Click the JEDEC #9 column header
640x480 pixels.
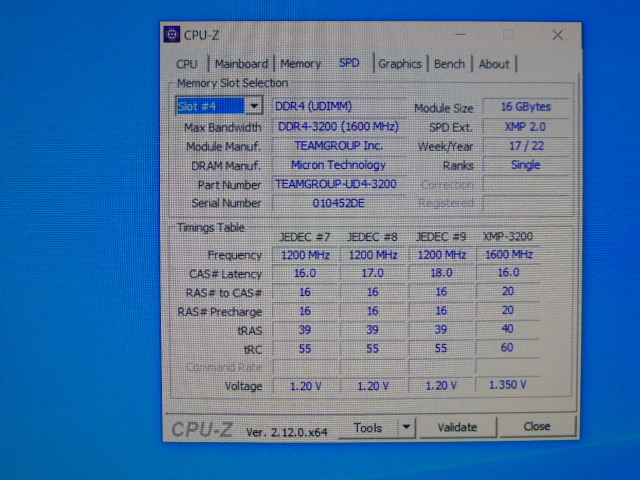click(x=441, y=237)
